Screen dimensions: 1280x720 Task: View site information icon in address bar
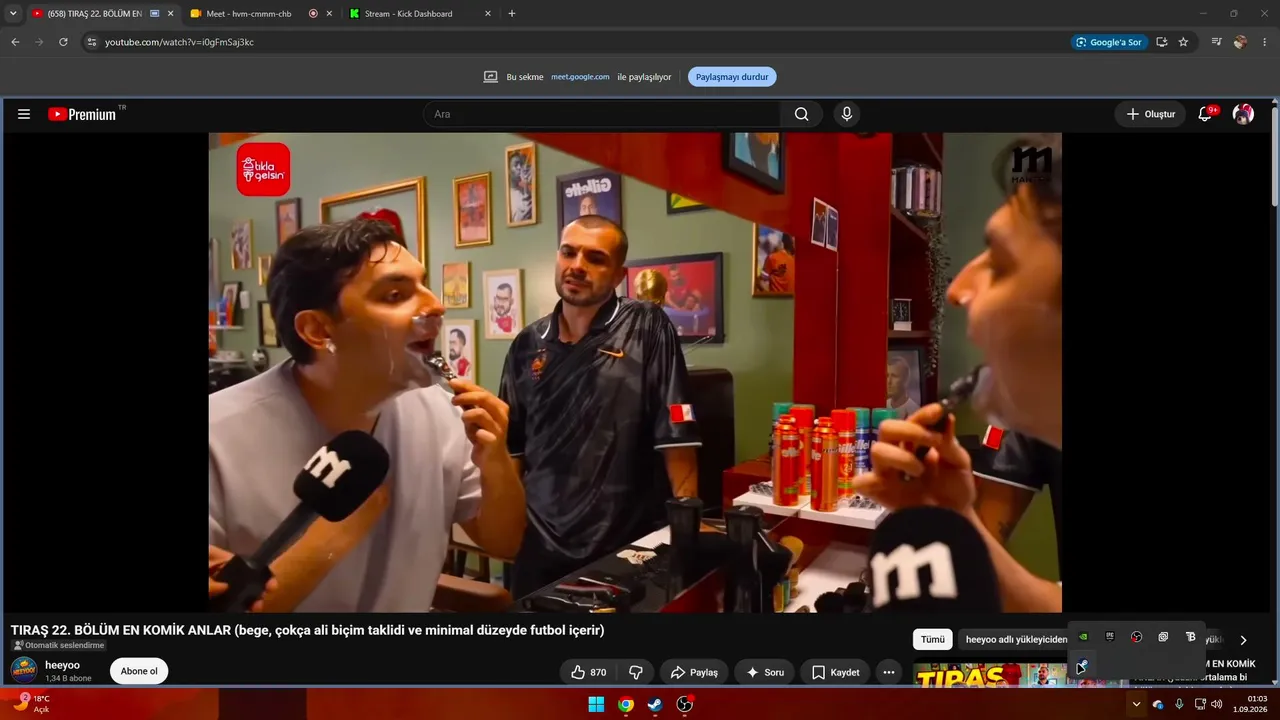click(x=92, y=42)
